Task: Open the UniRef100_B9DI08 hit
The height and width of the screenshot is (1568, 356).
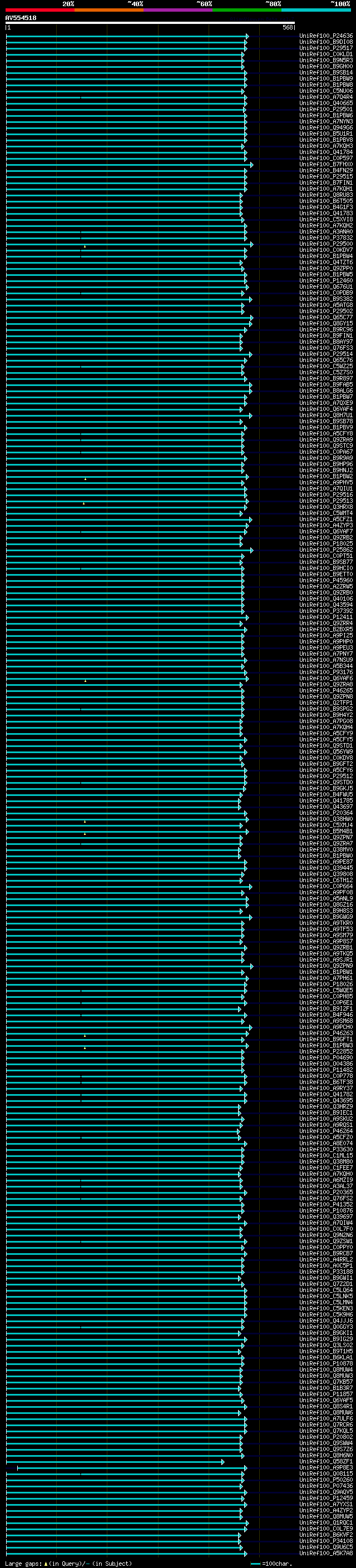Action: click(x=326, y=42)
